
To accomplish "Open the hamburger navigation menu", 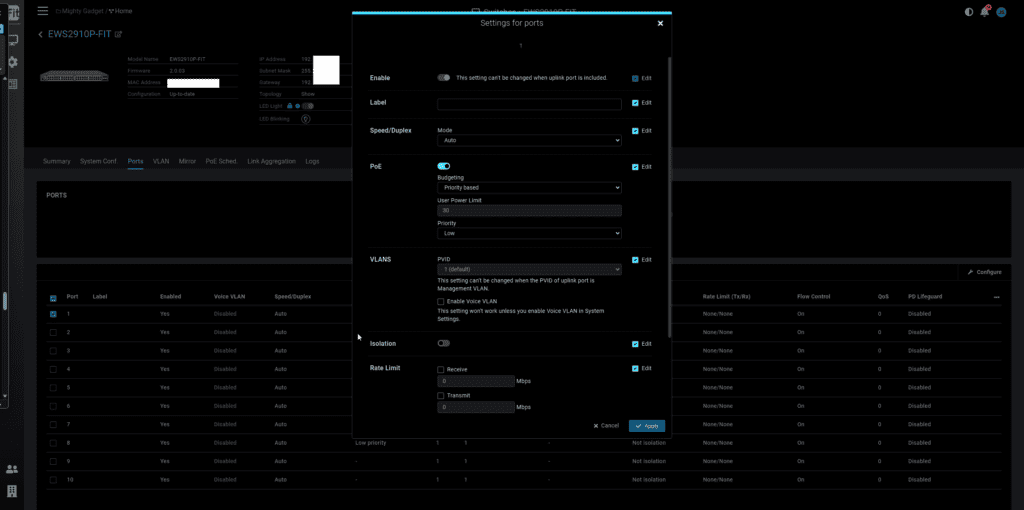I will (x=41, y=11).
